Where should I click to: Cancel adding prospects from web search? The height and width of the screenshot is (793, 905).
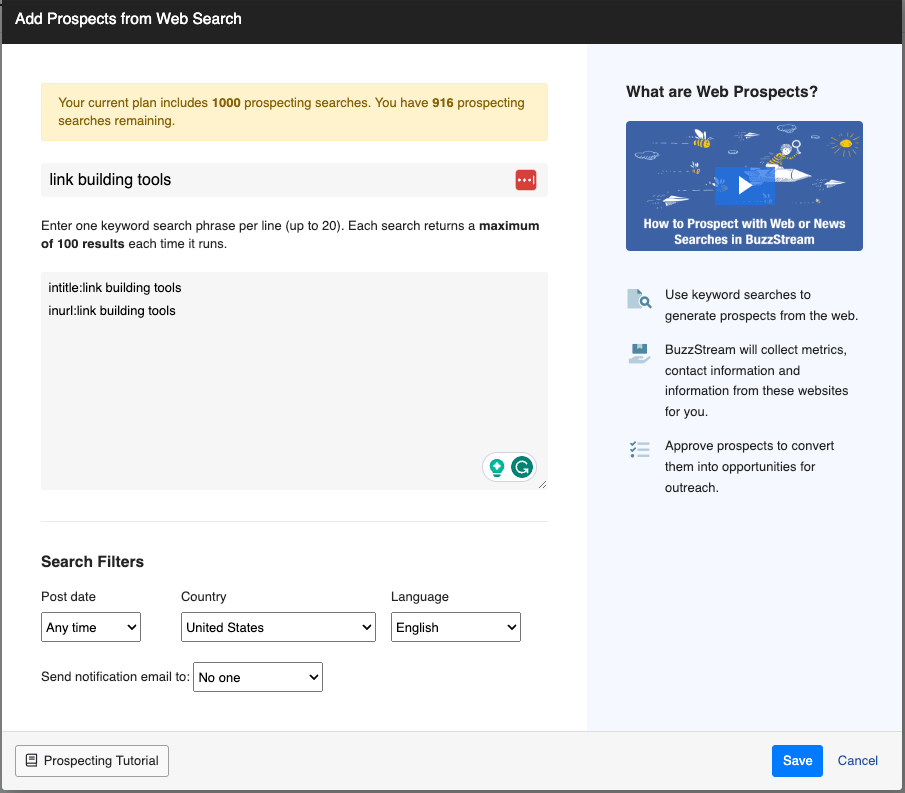coord(857,760)
